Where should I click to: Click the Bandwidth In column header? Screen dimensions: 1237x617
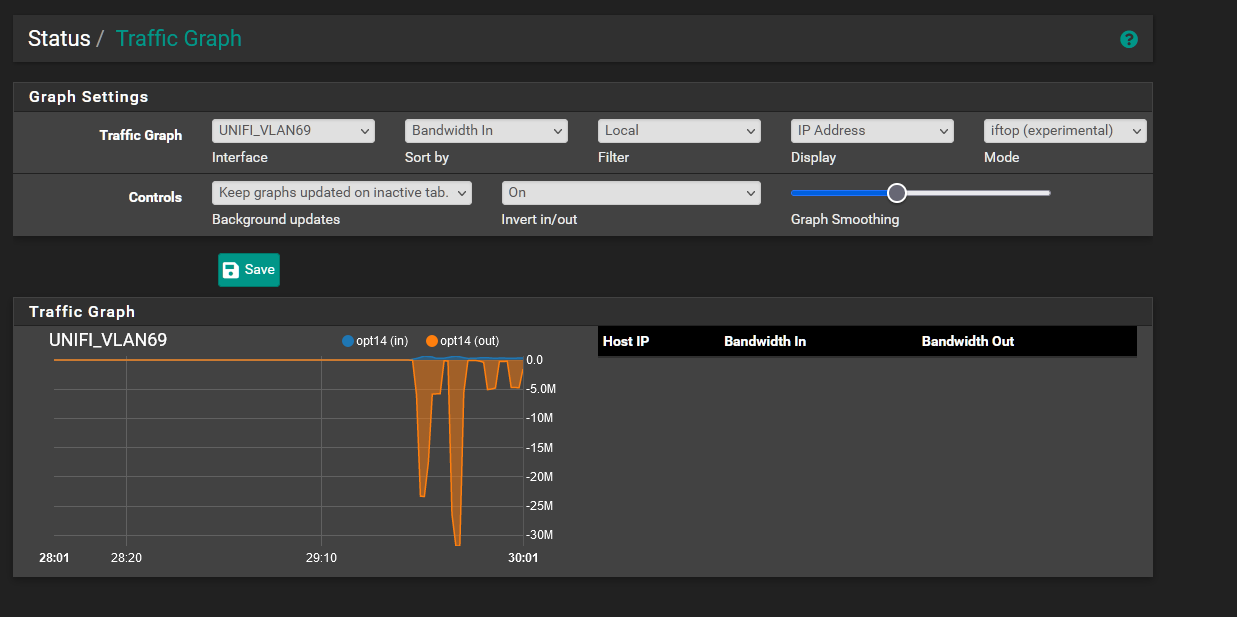point(765,341)
